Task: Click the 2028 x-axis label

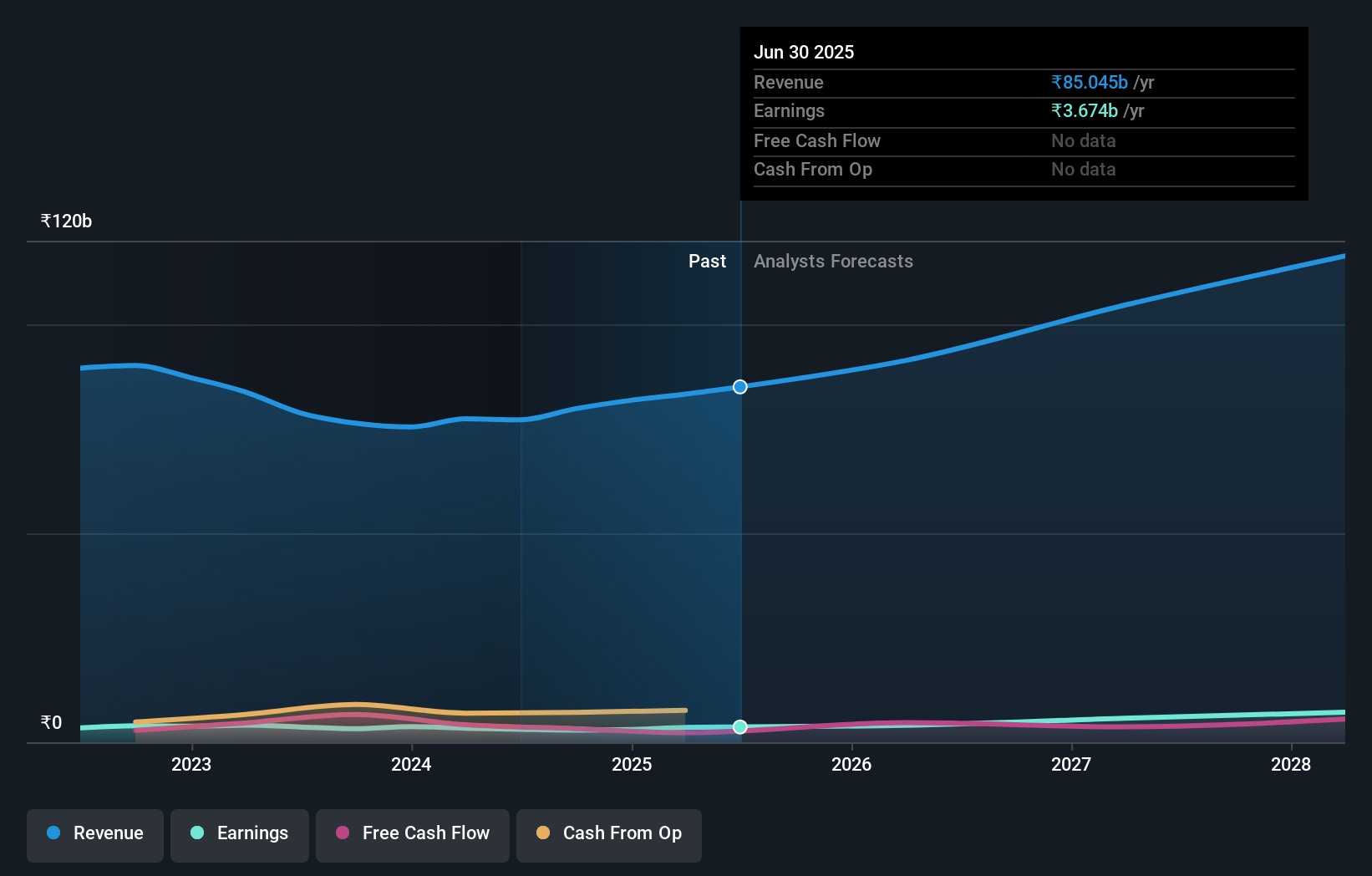Action: tap(1291, 764)
